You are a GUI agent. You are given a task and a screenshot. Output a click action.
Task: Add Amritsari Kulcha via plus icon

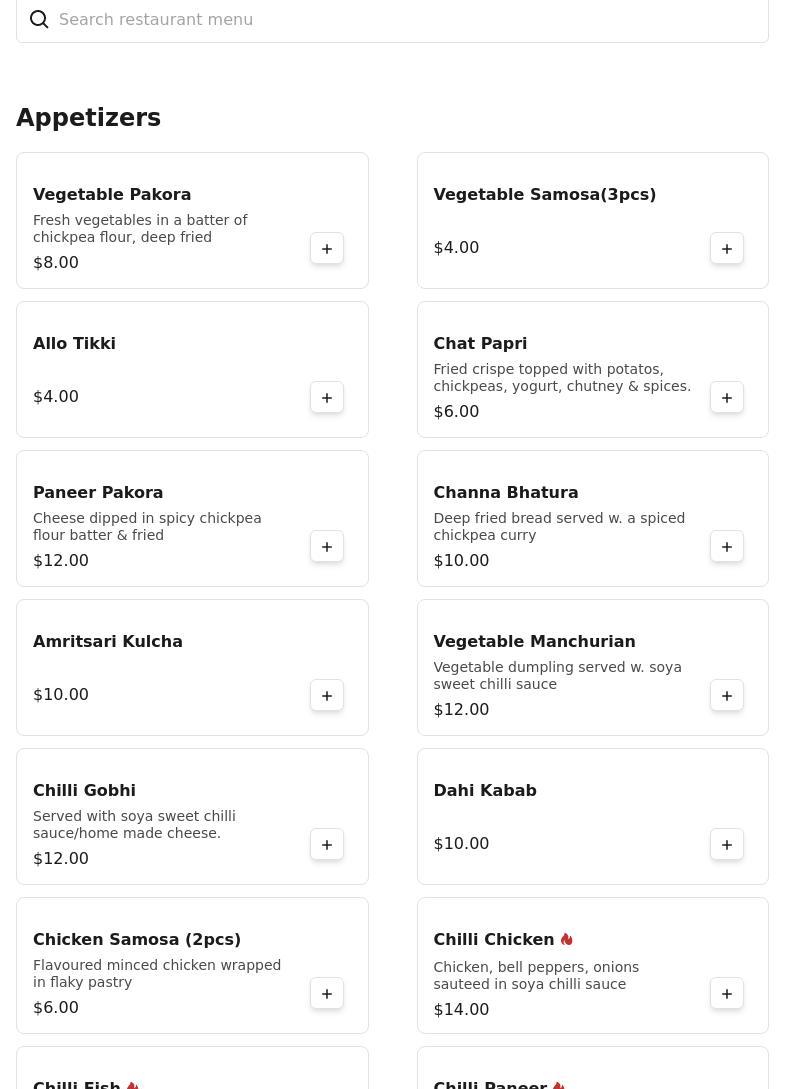point(327,696)
